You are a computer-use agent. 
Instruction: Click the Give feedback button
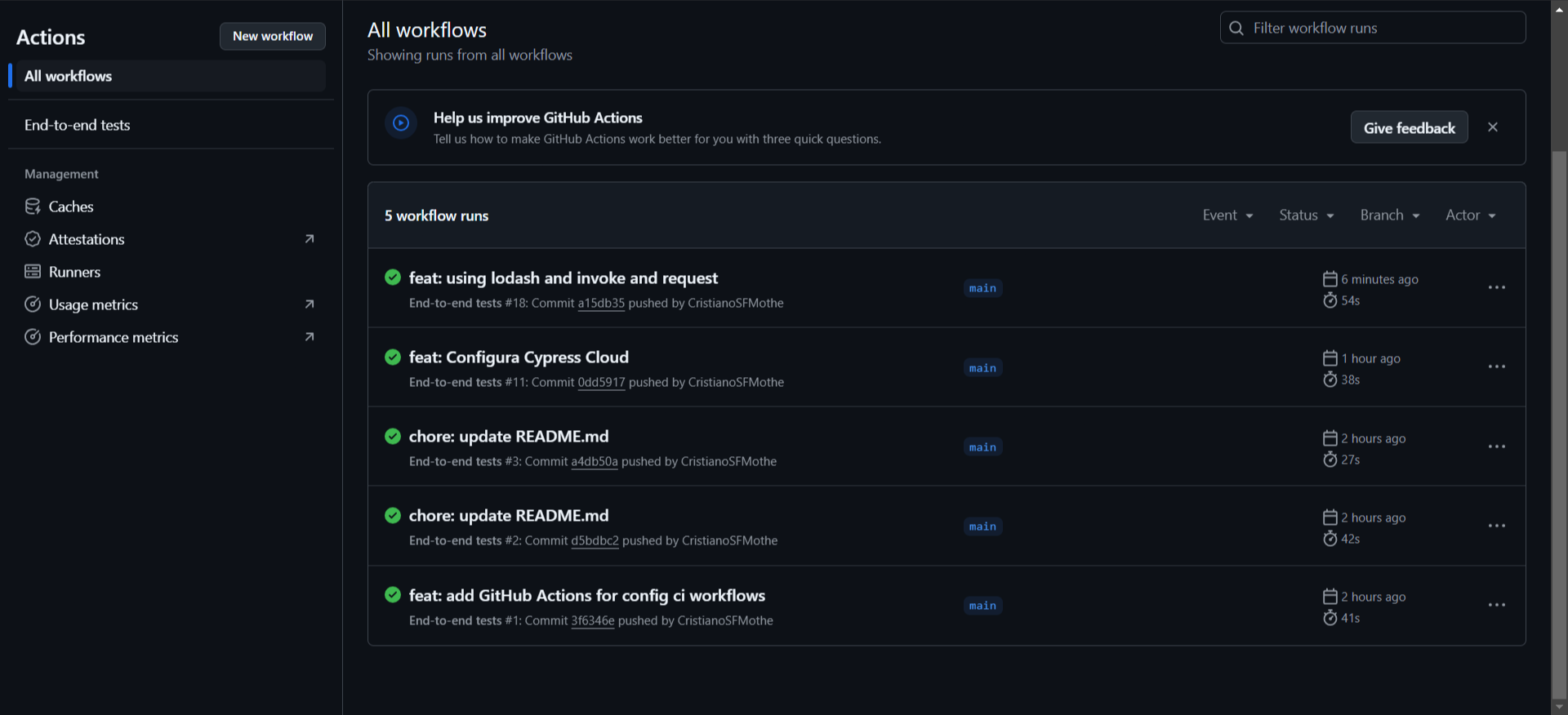click(x=1410, y=127)
